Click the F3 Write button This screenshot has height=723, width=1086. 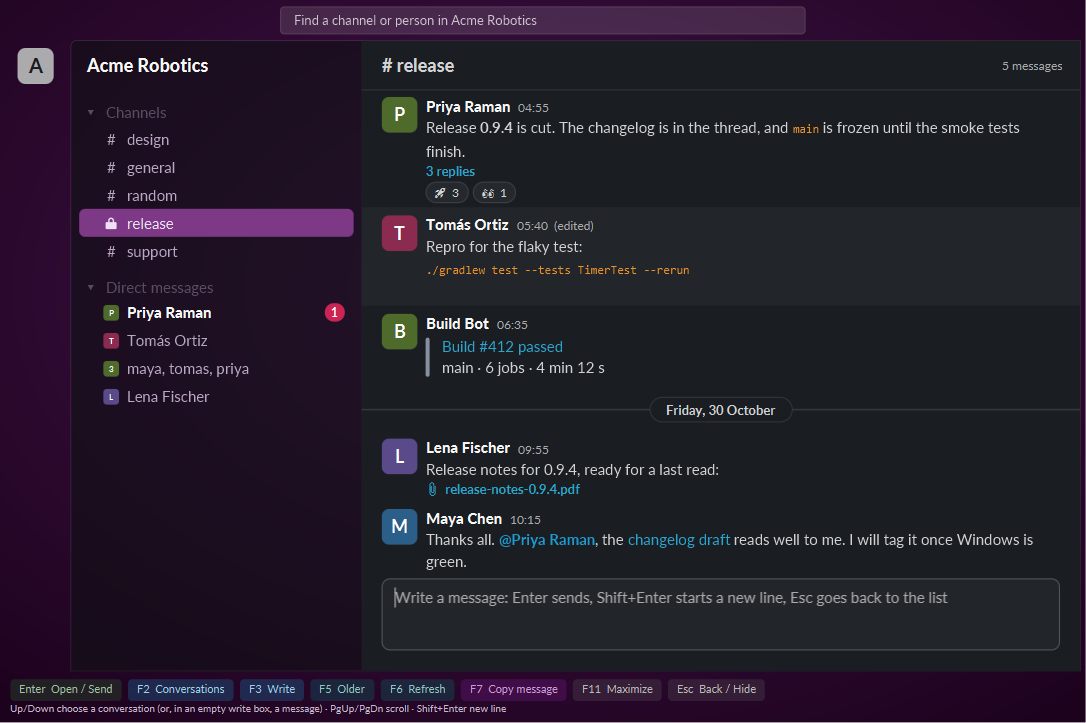pos(272,690)
